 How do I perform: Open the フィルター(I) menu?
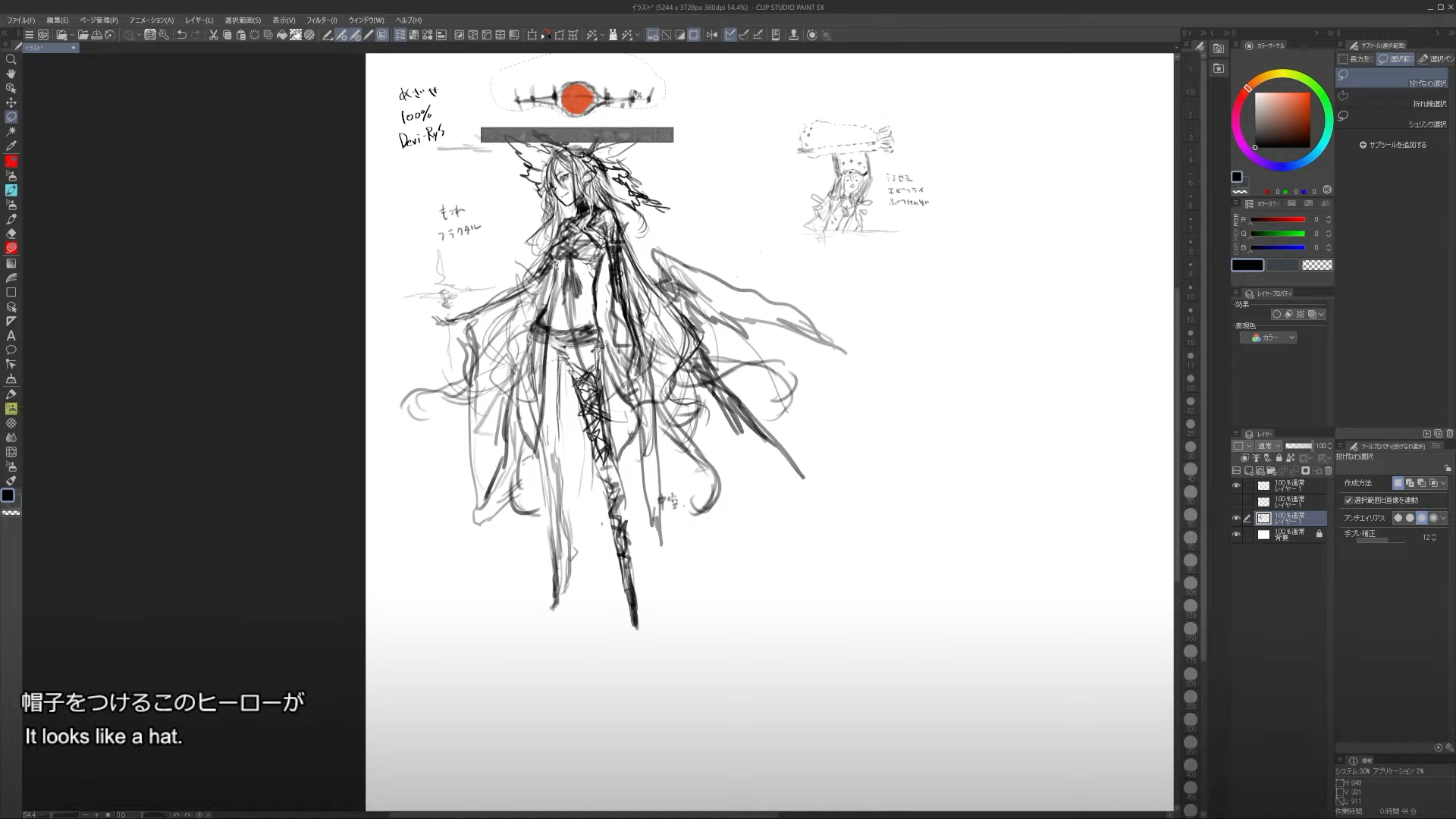(321, 20)
